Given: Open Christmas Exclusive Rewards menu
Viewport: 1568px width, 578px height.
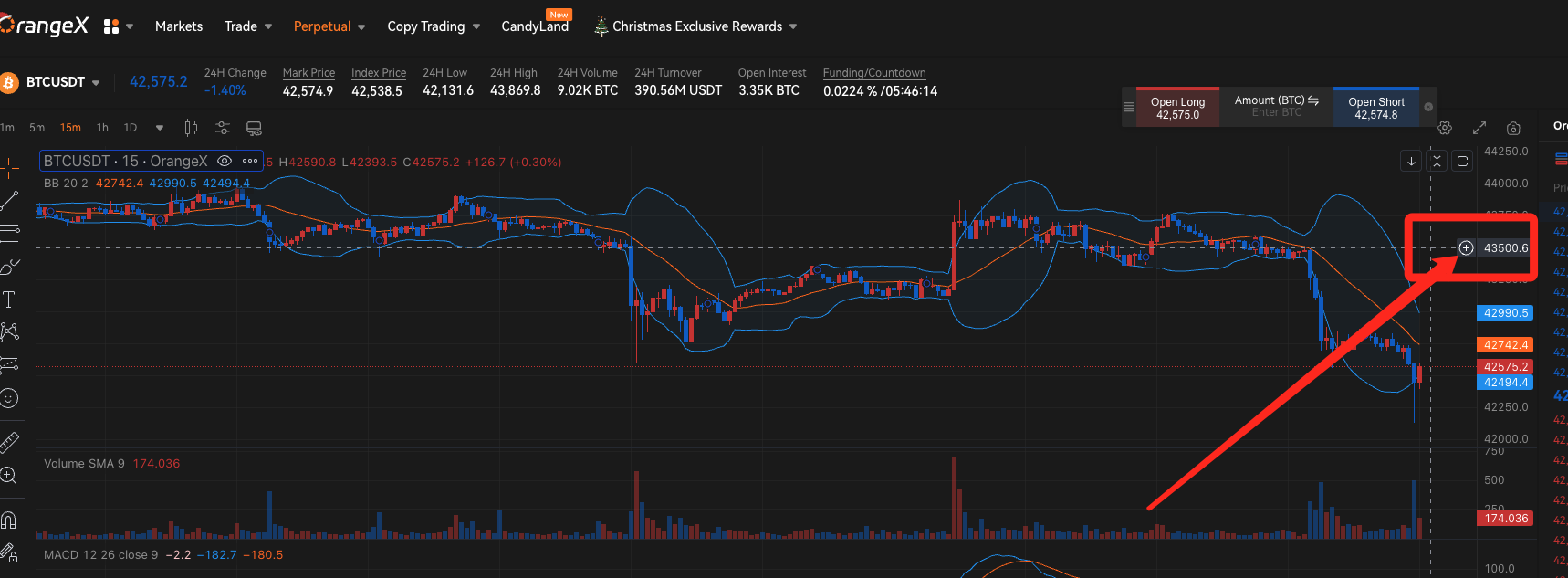Looking at the screenshot, I should tap(697, 26).
